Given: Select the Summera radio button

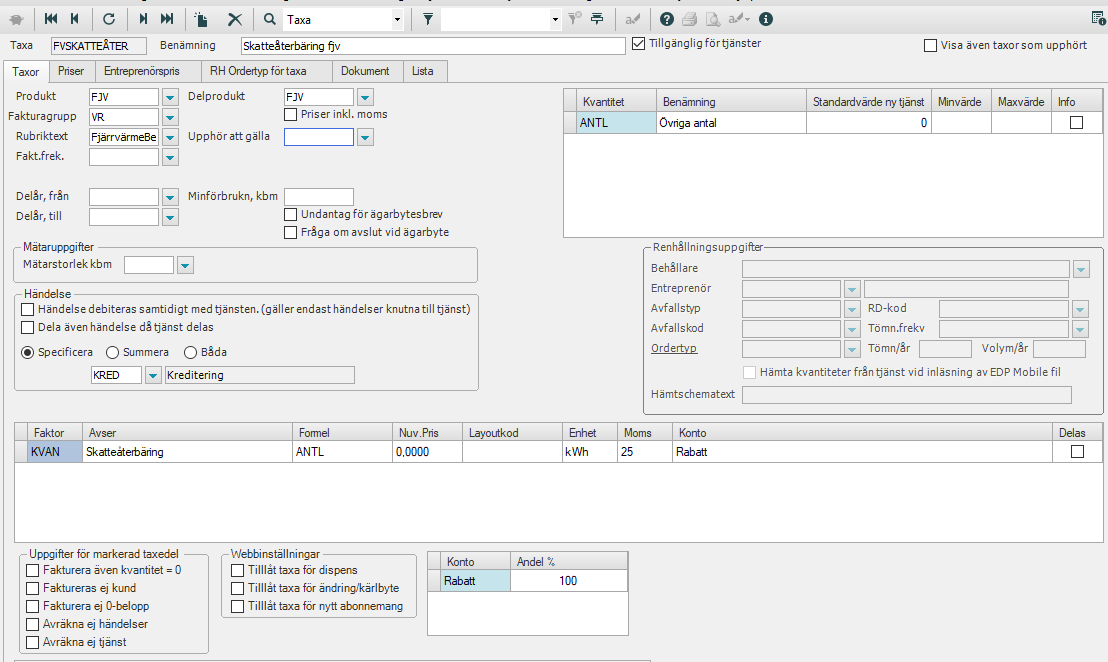Looking at the screenshot, I should [x=112, y=353].
